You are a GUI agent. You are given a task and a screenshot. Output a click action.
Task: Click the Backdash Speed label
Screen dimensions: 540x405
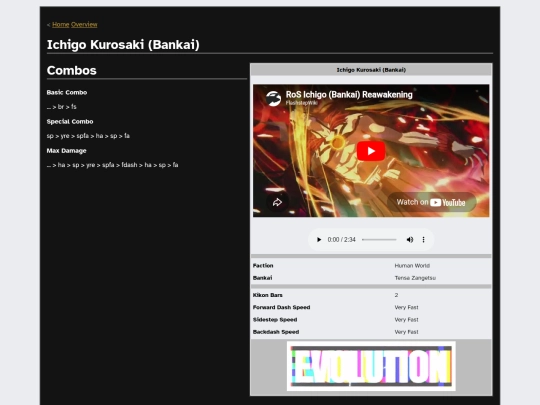click(x=276, y=332)
